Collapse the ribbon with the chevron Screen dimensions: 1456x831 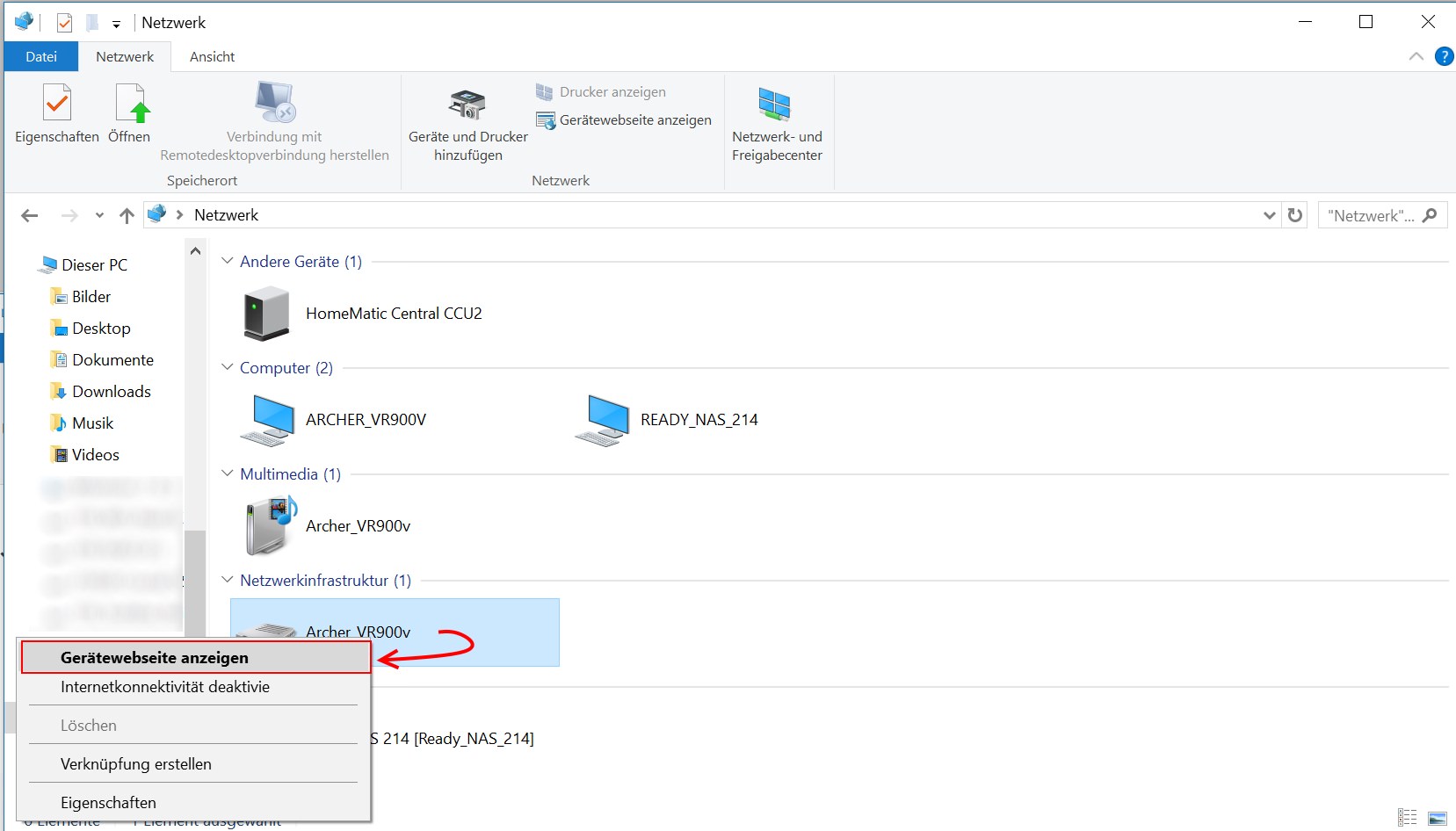1416,56
